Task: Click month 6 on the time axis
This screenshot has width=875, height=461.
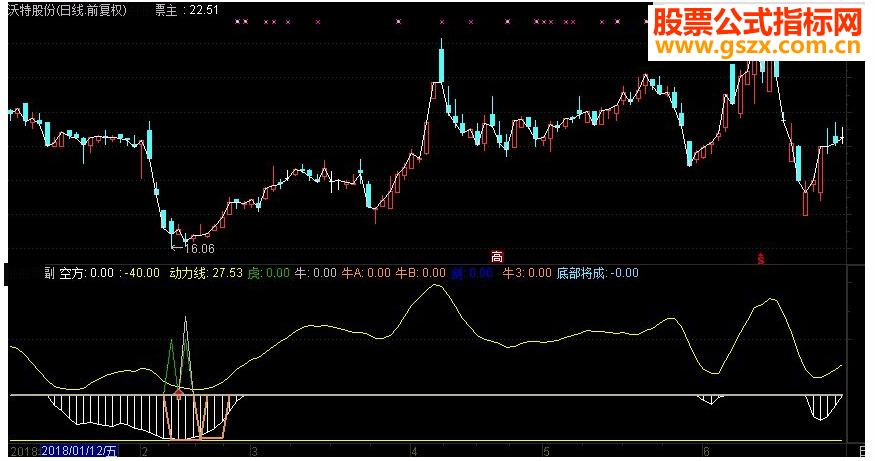Action: pos(706,451)
